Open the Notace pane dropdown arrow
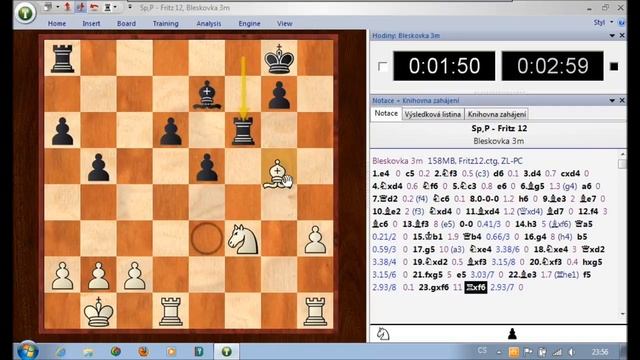Image resolution: width=640 pixels, height=360 pixels. 612,100
